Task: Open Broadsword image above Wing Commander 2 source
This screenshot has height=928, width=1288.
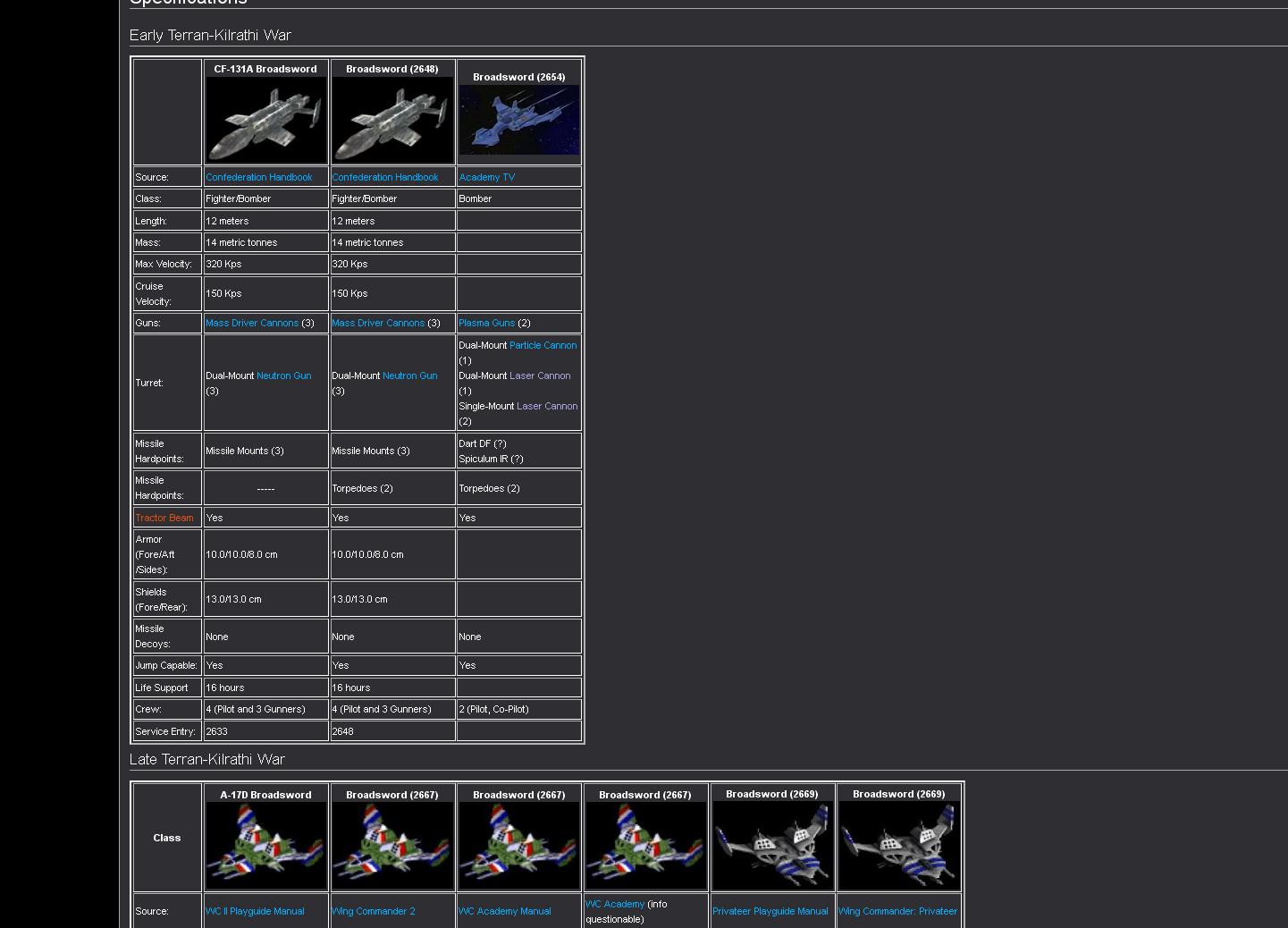Action: click(391, 845)
